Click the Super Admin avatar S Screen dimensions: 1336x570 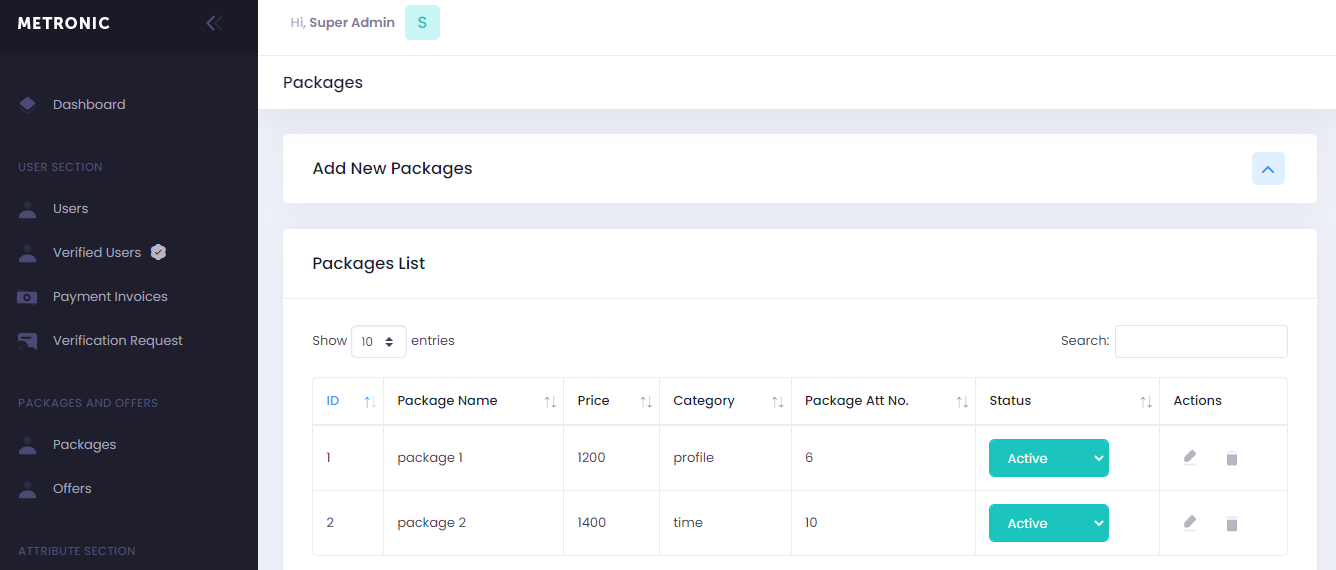422,22
